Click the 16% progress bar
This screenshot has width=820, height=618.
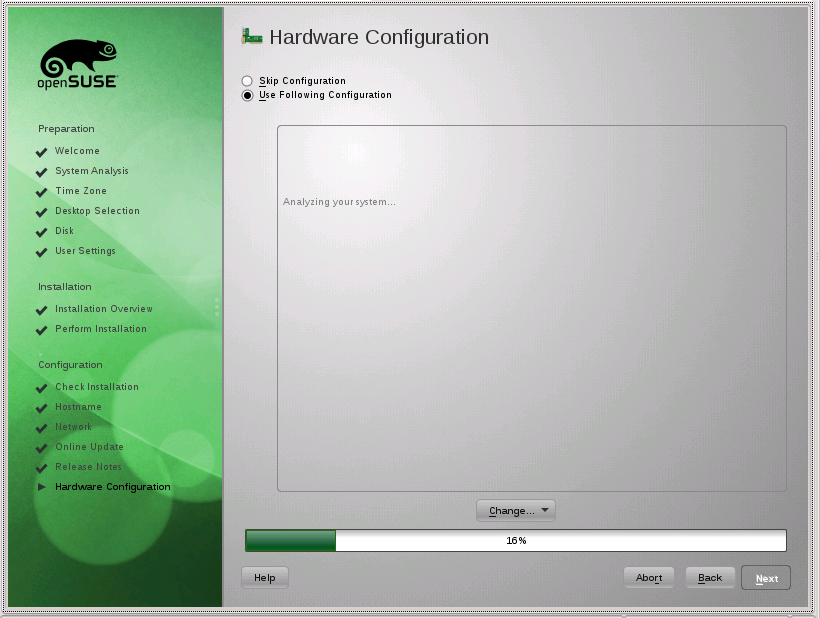[516, 540]
